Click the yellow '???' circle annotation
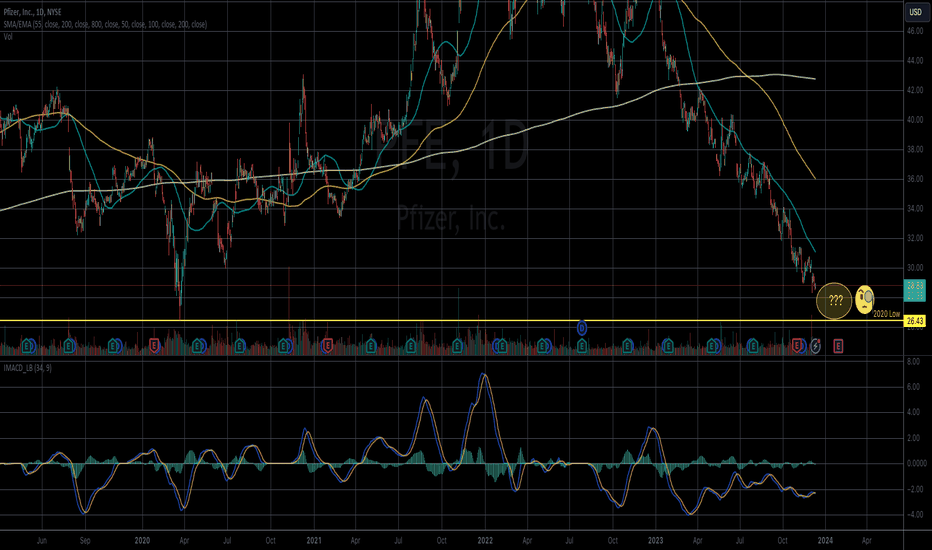Viewport: 932px width, 550px height. click(x=835, y=301)
